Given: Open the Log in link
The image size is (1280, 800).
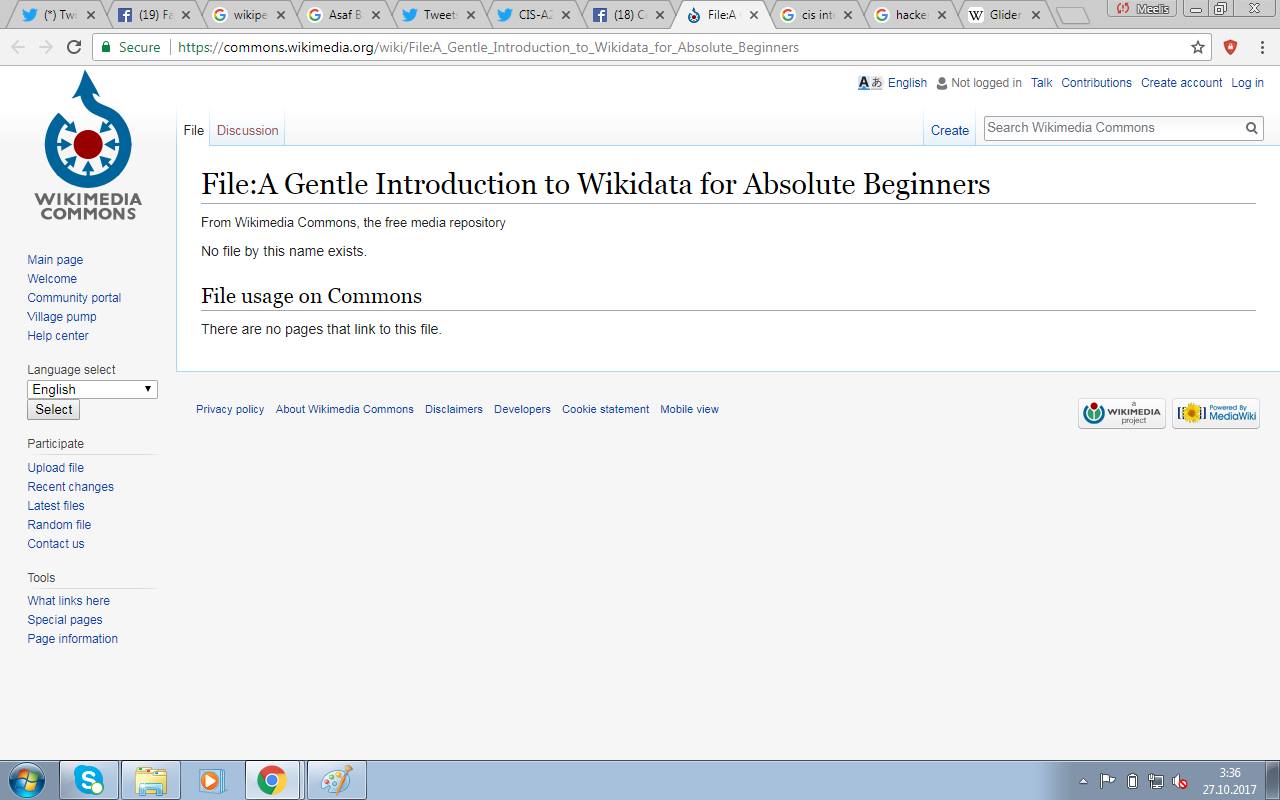Looking at the screenshot, I should tap(1247, 83).
